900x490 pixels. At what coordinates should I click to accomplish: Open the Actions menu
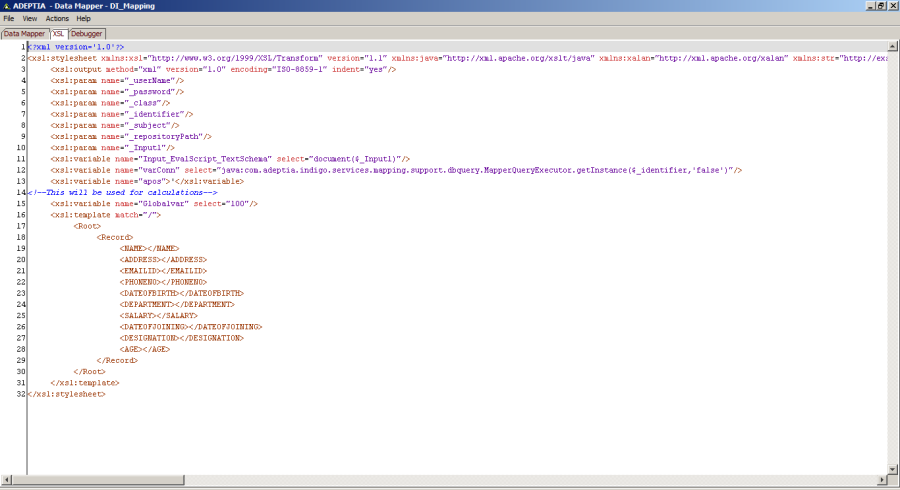pos(57,18)
